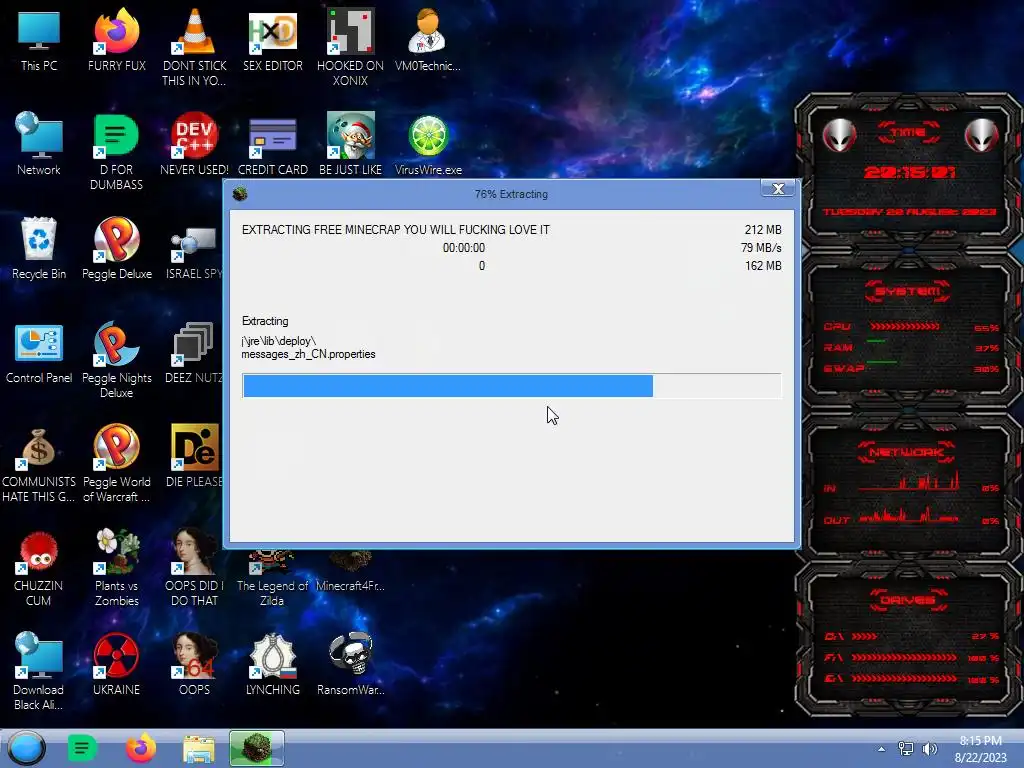This screenshot has height=768, width=1024.
Task: Select the Peggle Deluxe shortcut
Action: pyautogui.click(x=116, y=248)
